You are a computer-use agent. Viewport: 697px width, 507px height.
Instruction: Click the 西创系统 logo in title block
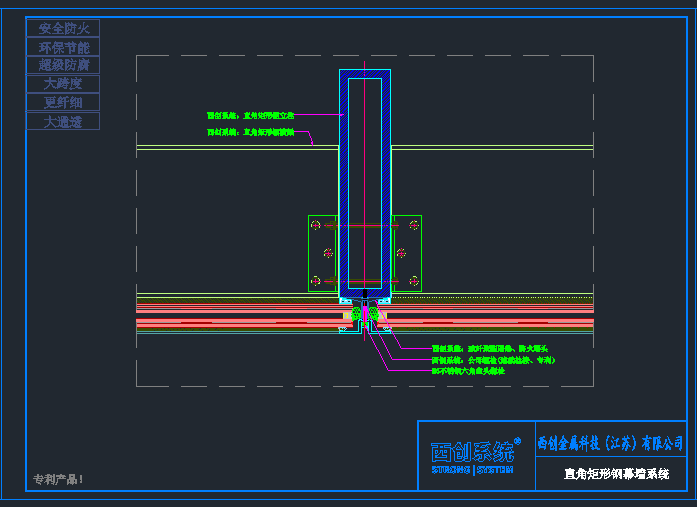(475, 451)
